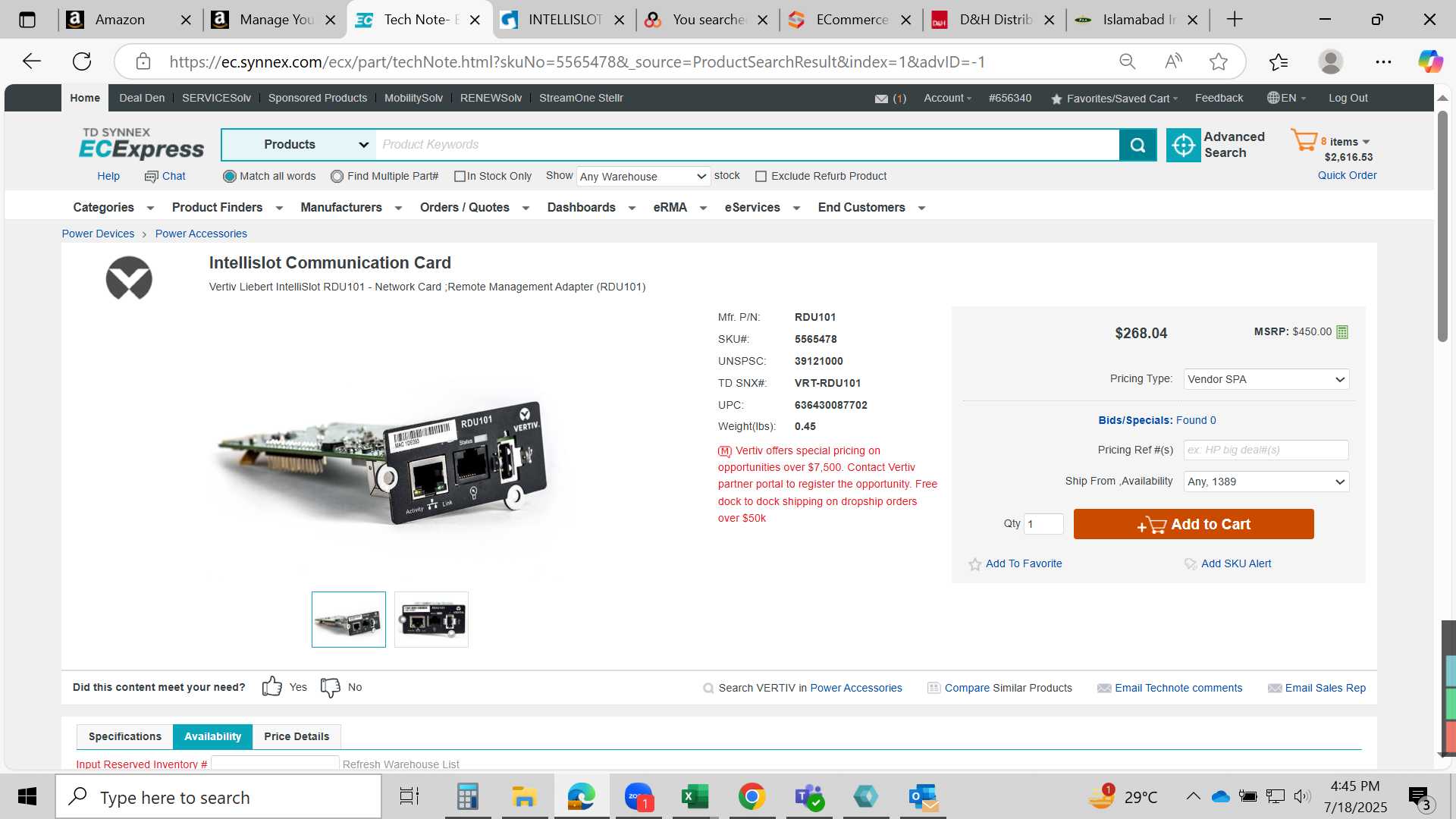This screenshot has height=819, width=1456.
Task: Click the Product Keywords search field
Action: point(747,145)
